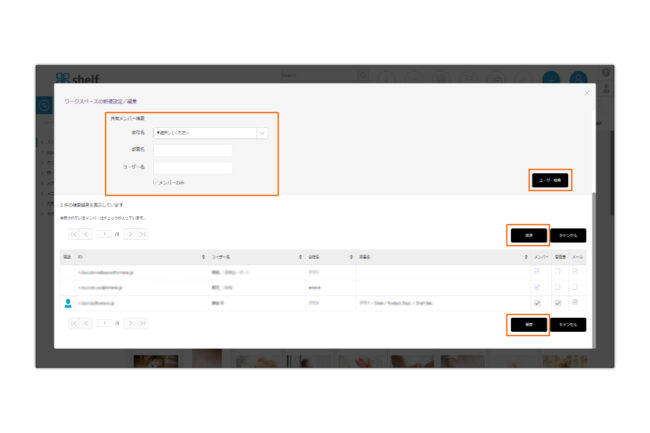Go to previous page in the upper pagination
Image resolution: width=650 pixels, height=433 pixels.
(87, 234)
